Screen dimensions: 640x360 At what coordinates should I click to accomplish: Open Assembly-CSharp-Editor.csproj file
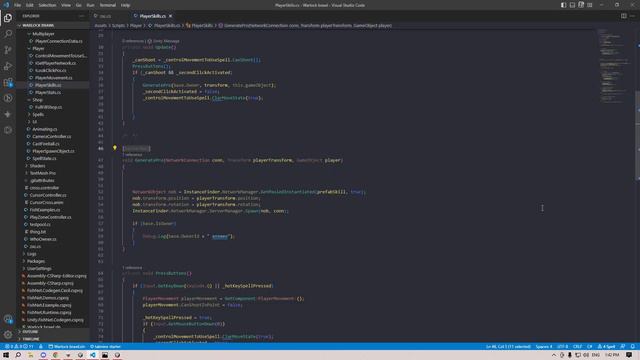(57, 276)
